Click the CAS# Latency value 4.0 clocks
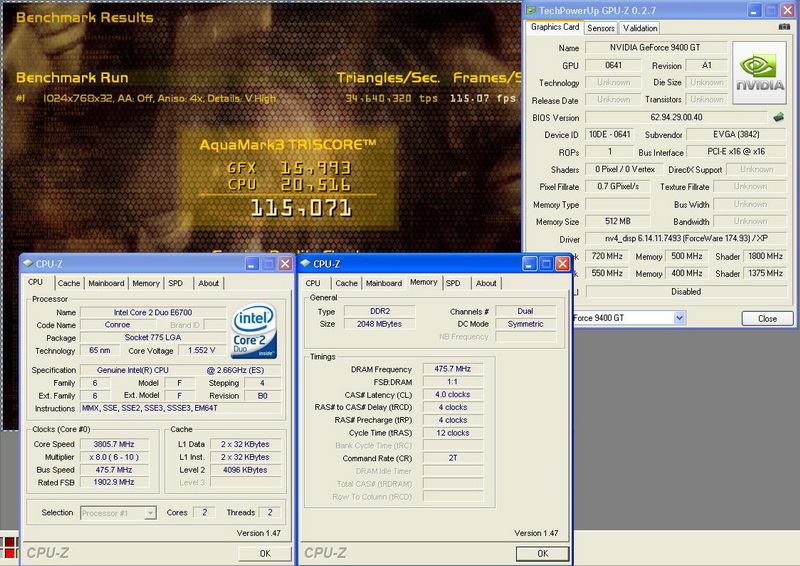This screenshot has height=566, width=800. (x=453, y=395)
